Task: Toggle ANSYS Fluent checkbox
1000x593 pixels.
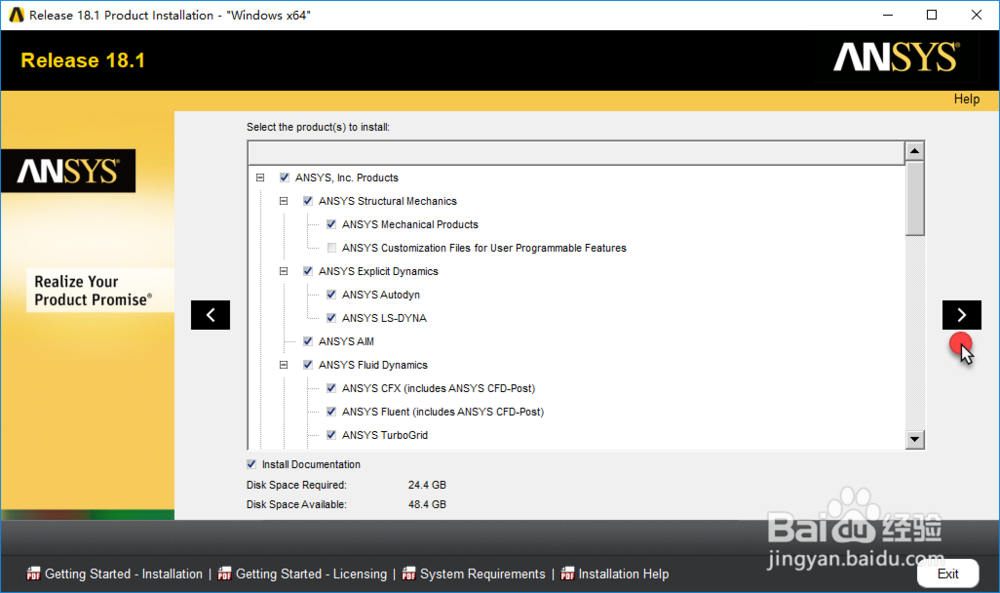Action: [331, 411]
